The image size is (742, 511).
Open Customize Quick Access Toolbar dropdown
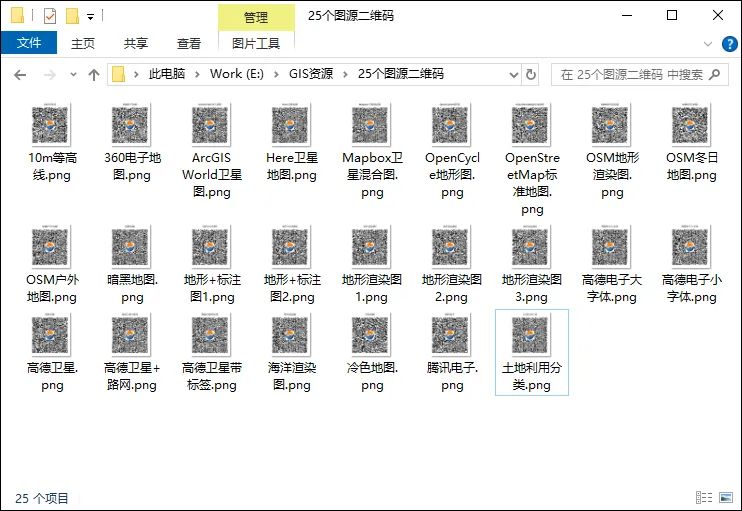90,17
